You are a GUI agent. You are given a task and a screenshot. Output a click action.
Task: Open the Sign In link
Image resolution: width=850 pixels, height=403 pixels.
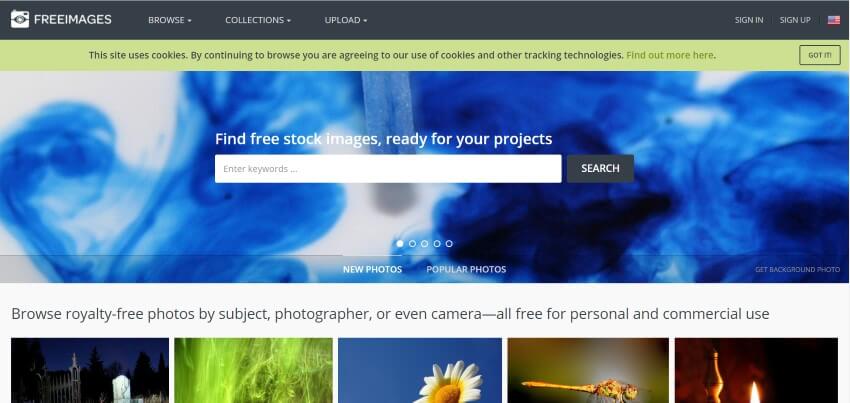point(749,20)
